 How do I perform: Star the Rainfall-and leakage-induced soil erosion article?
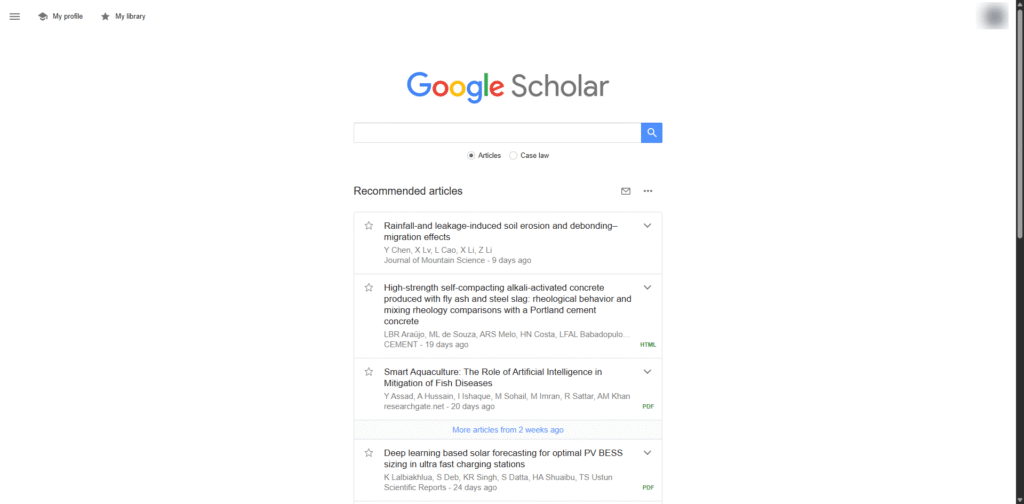pos(368,226)
